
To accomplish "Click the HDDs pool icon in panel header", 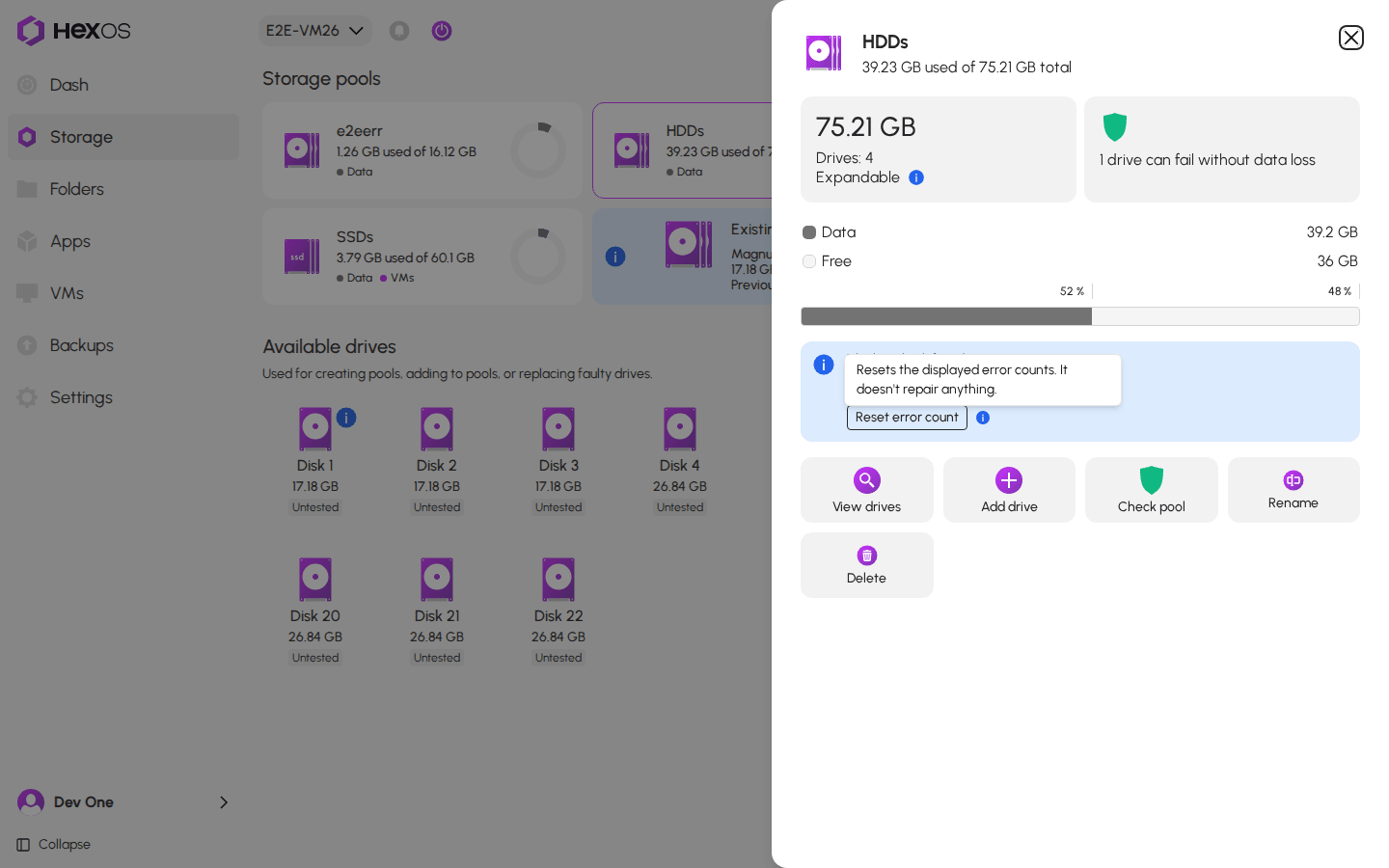I will click(824, 53).
